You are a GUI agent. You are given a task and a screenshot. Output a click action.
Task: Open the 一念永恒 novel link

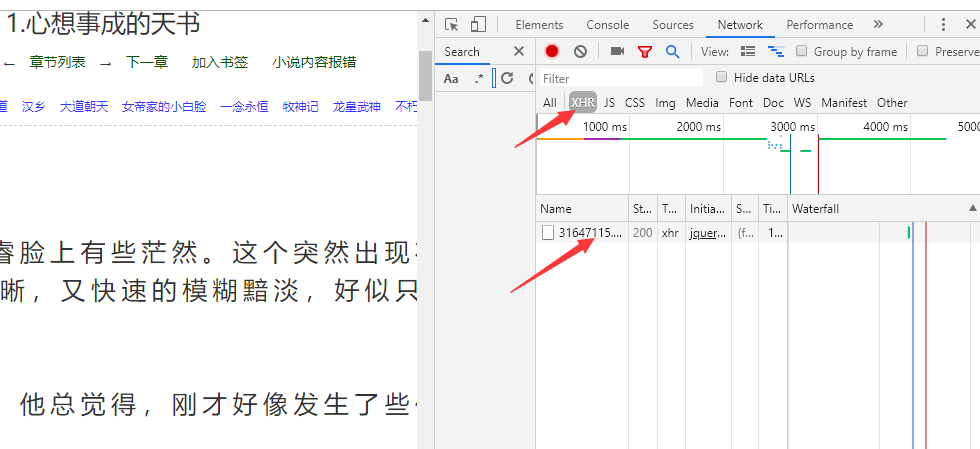point(244,107)
